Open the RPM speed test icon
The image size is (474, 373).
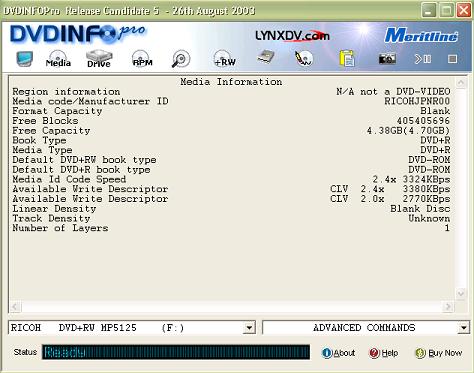142,59
